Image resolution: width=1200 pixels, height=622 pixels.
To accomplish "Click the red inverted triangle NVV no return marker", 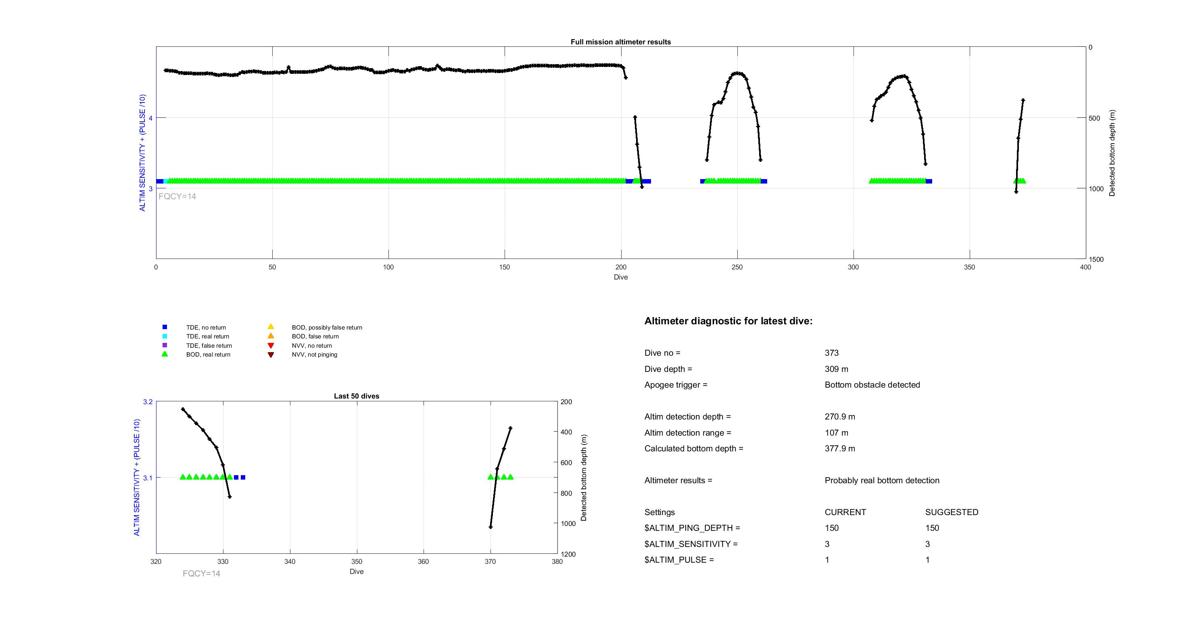I will click(270, 345).
